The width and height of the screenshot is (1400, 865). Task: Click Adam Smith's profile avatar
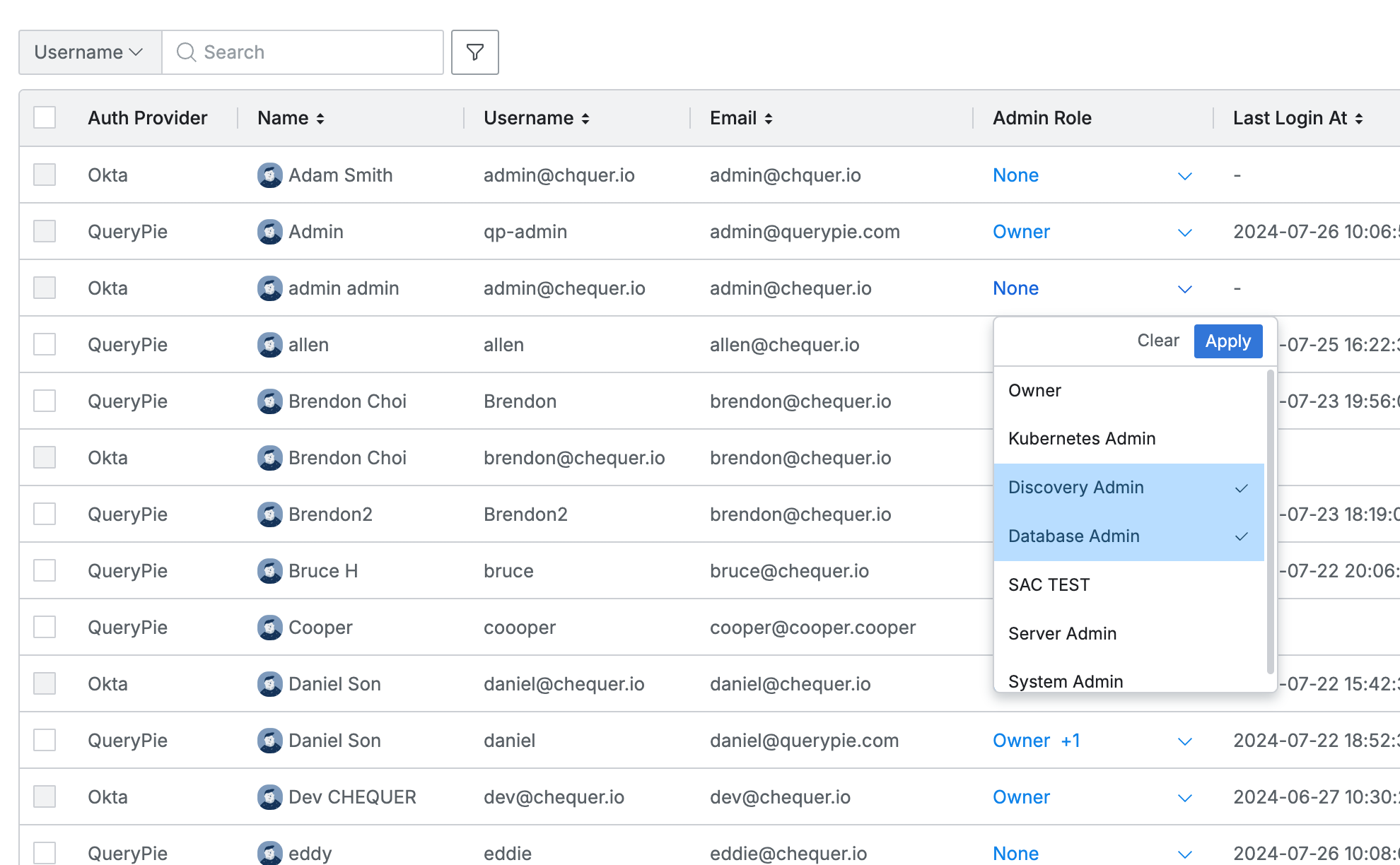269,175
